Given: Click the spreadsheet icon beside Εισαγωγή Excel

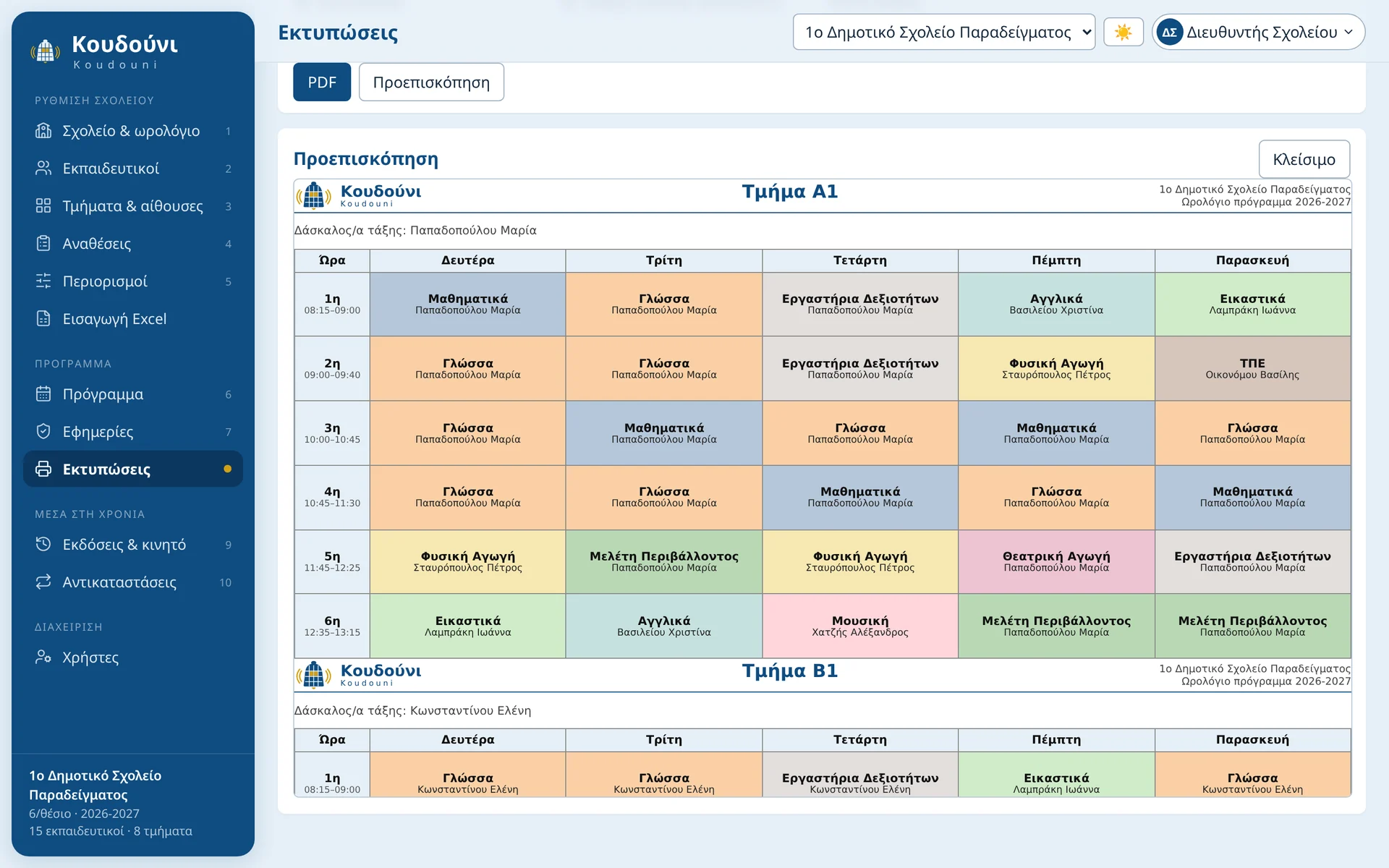Looking at the screenshot, I should (x=43, y=319).
